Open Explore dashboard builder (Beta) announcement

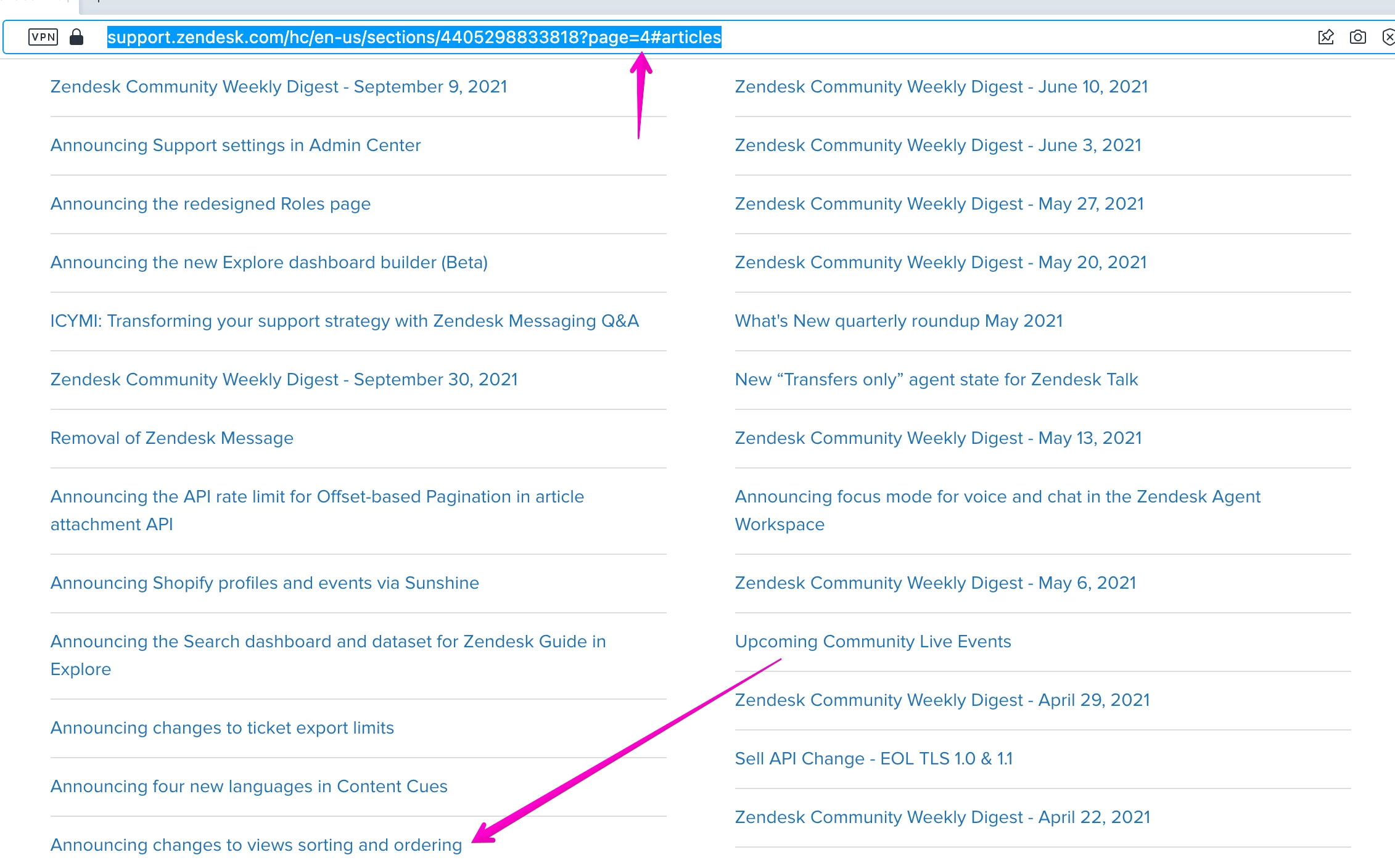tap(269, 262)
